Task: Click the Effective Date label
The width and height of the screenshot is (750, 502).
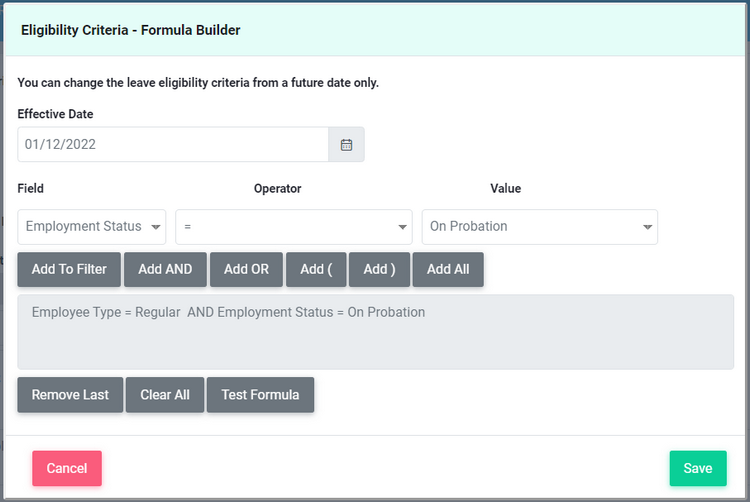Action: coord(55,114)
